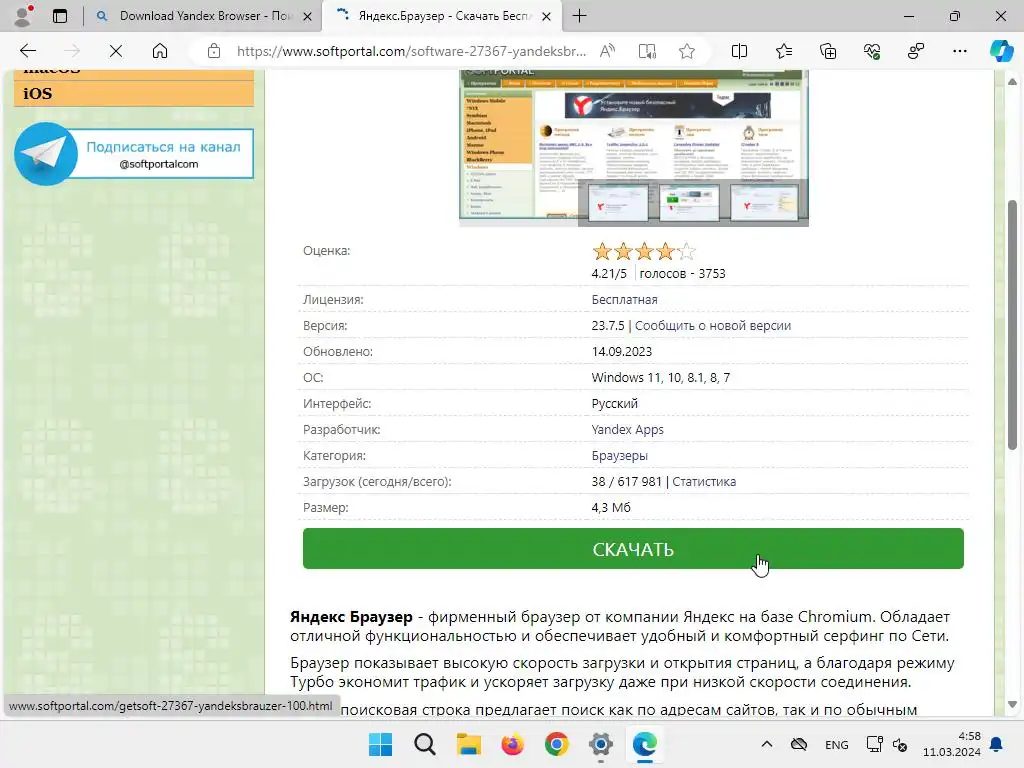The height and width of the screenshot is (768, 1024).
Task: Open the tab actions menu icon
Action: (60, 16)
